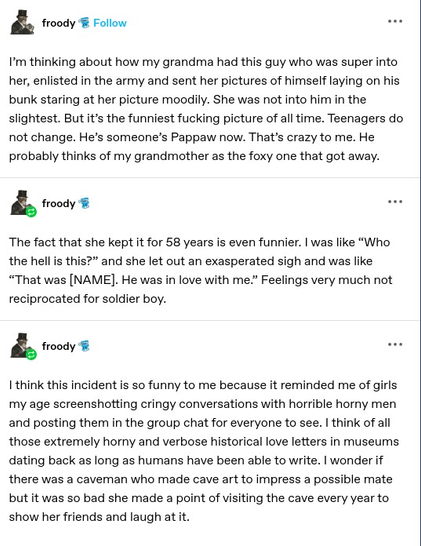Open the three-dot menu on the caveman reblog
The width and height of the screenshot is (421, 546).
[x=395, y=344]
